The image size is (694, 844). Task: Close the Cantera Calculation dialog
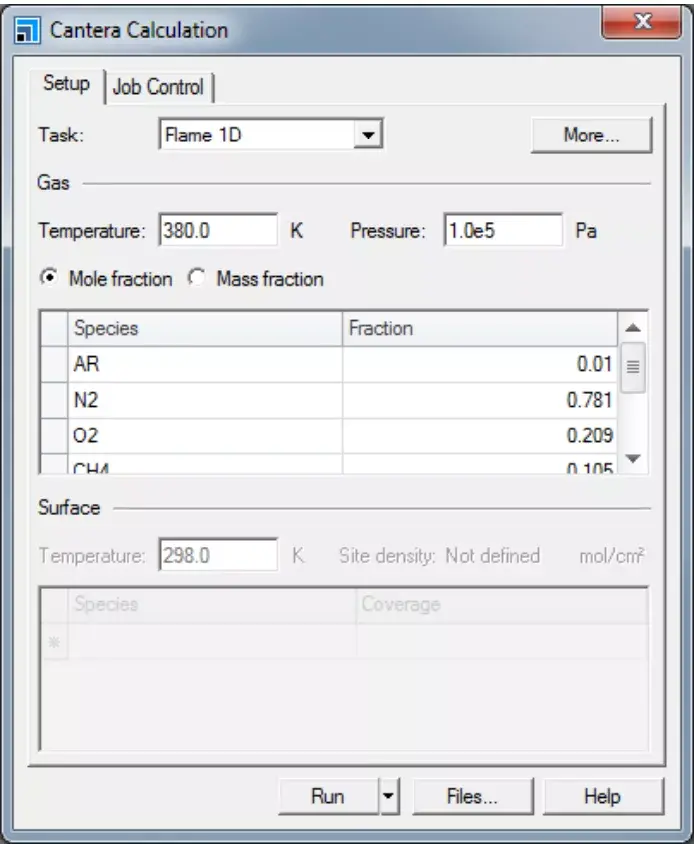pos(643,22)
